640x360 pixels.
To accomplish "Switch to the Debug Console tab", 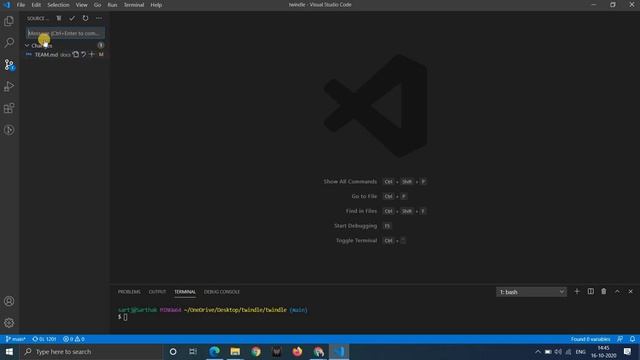I will (222, 292).
